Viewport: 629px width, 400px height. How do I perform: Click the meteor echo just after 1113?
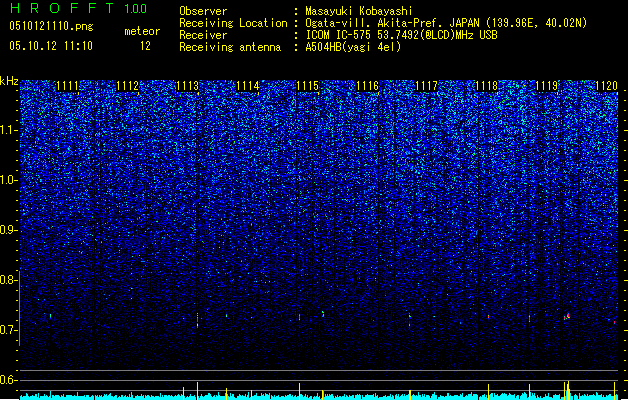(x=197, y=321)
